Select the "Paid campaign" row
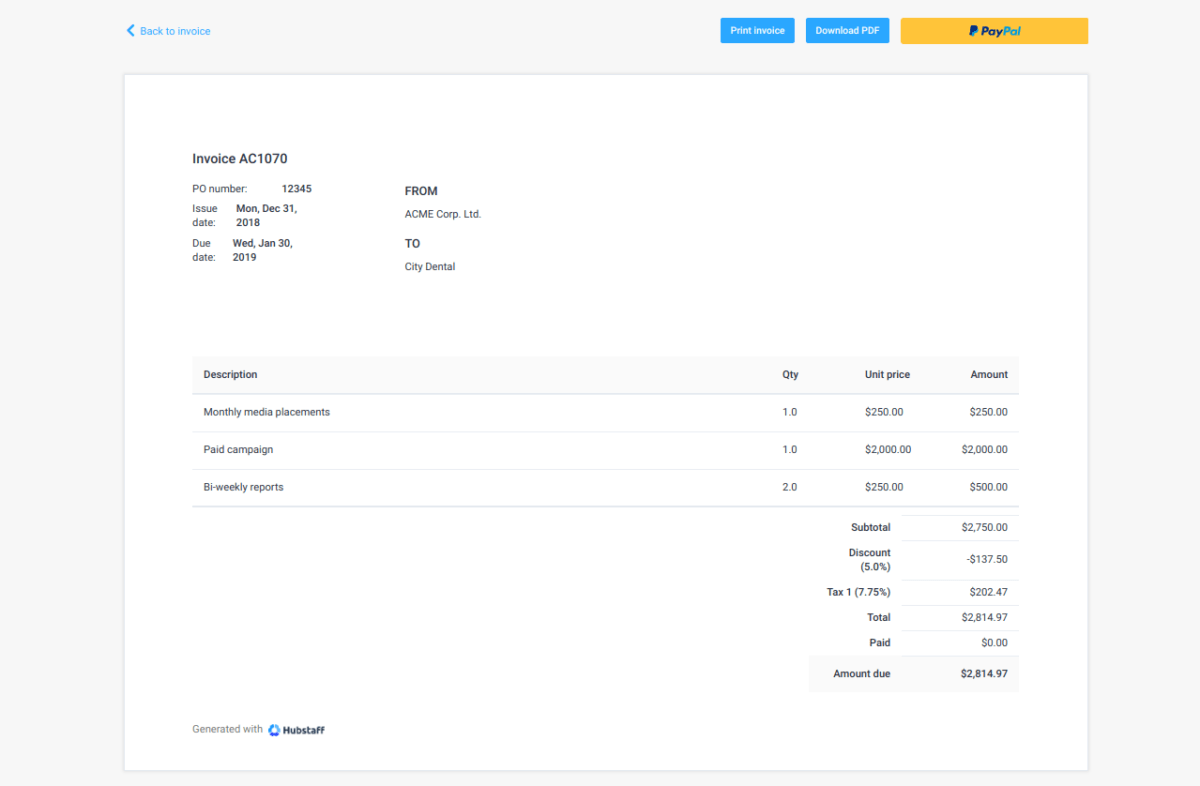Screen dimensions: 1200x786 [238, 449]
